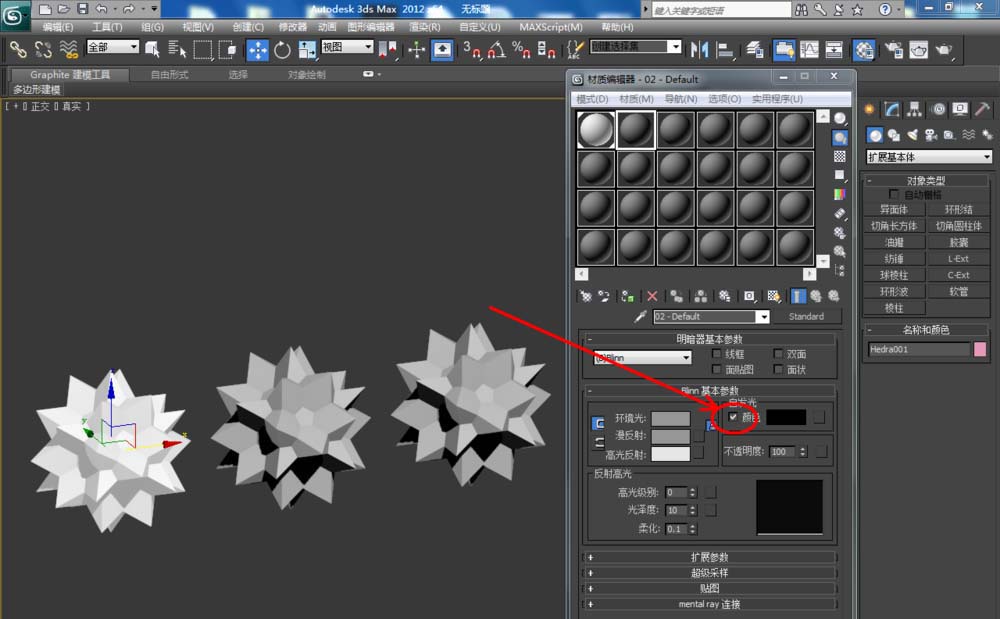Viewport: 1000px width, 619px height.
Task: Open the 渲染(R) menu
Action: coord(425,27)
